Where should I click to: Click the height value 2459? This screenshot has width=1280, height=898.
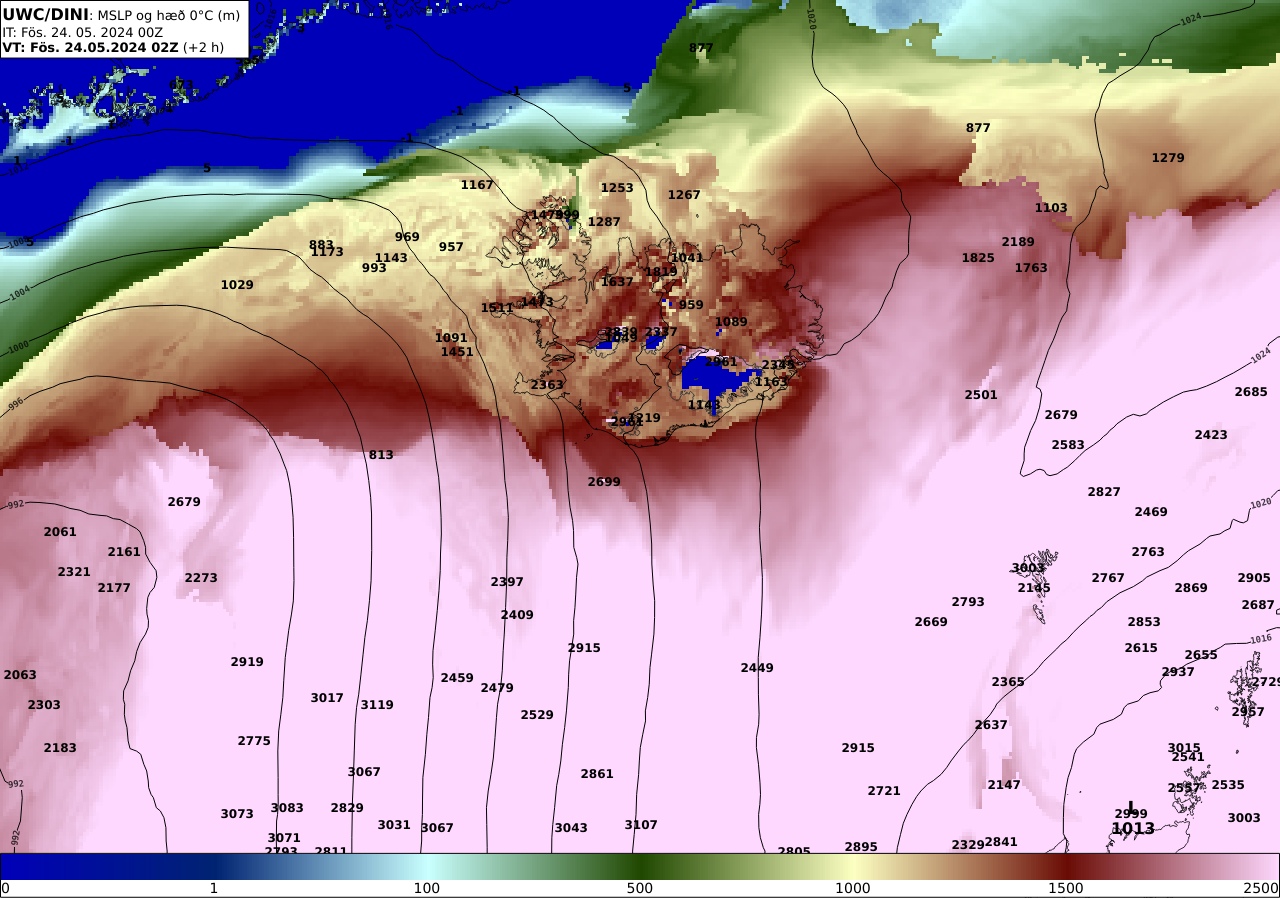[457, 678]
